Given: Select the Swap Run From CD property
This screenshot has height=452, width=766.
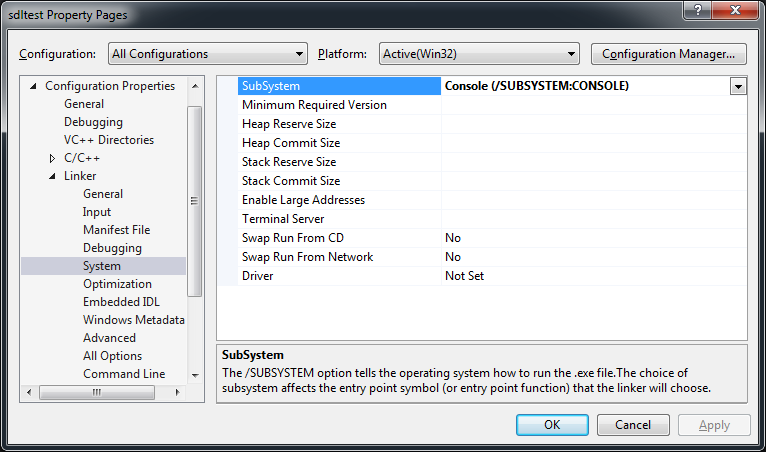Looking at the screenshot, I should click(x=292, y=238).
